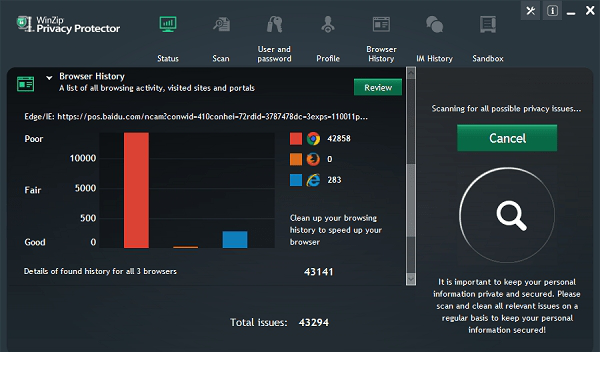This screenshot has height=366, width=600.
Task: Click the blue IE legend swatch
Action: (296, 180)
